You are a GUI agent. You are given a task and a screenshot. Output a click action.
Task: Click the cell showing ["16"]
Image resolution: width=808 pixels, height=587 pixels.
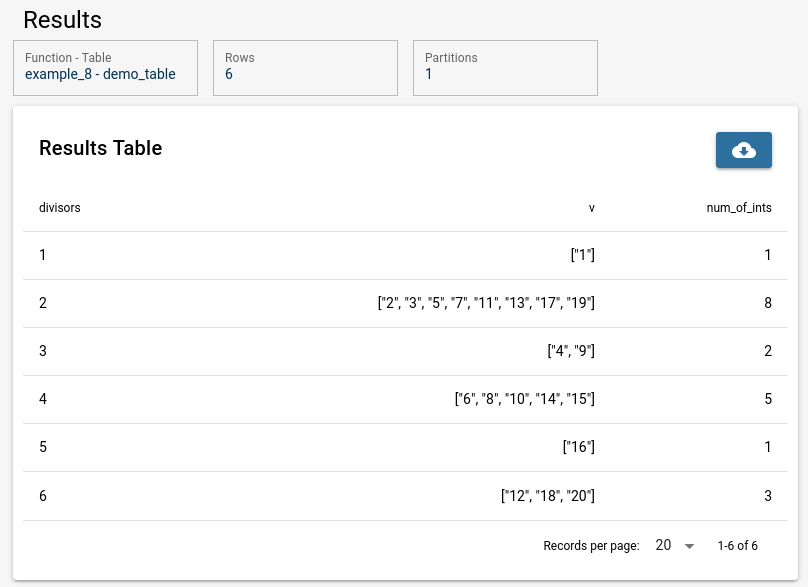[x=579, y=447]
